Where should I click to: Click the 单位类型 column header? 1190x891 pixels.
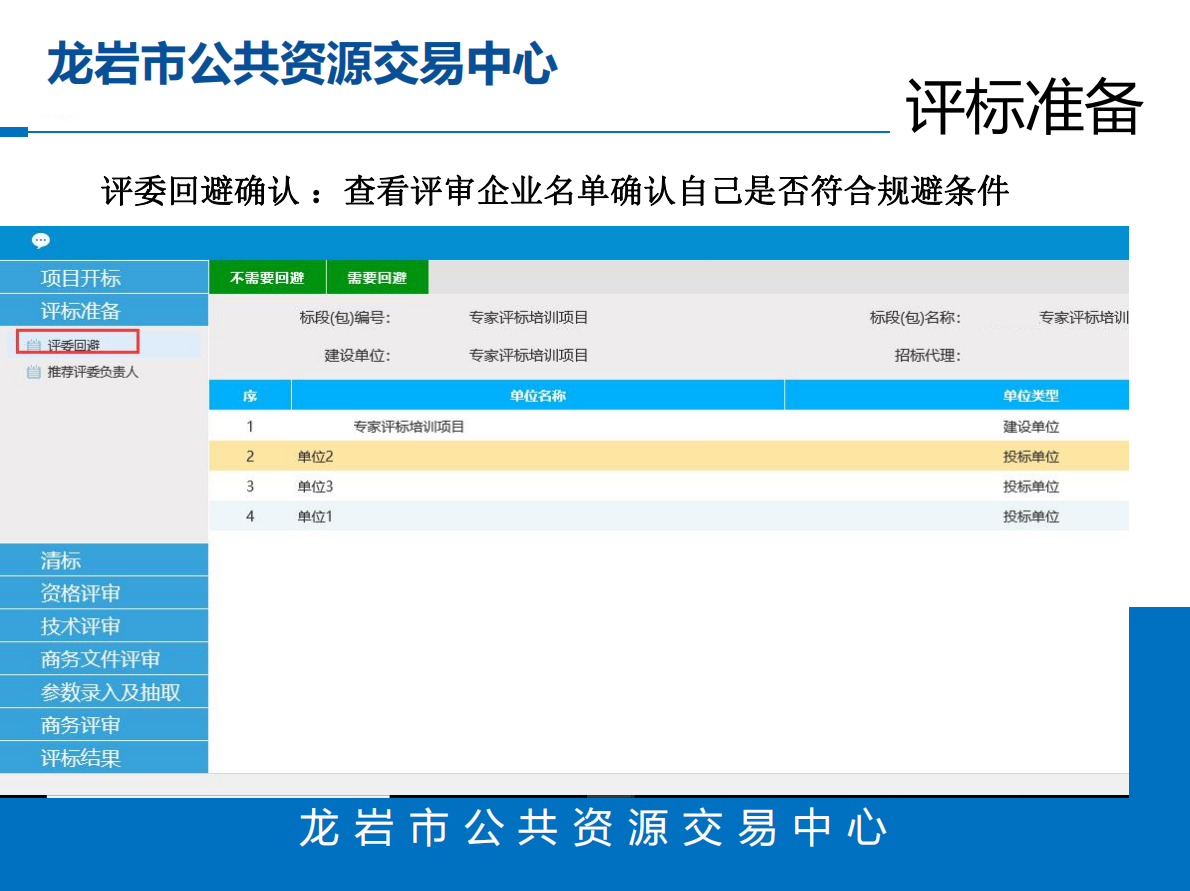[x=957, y=395]
